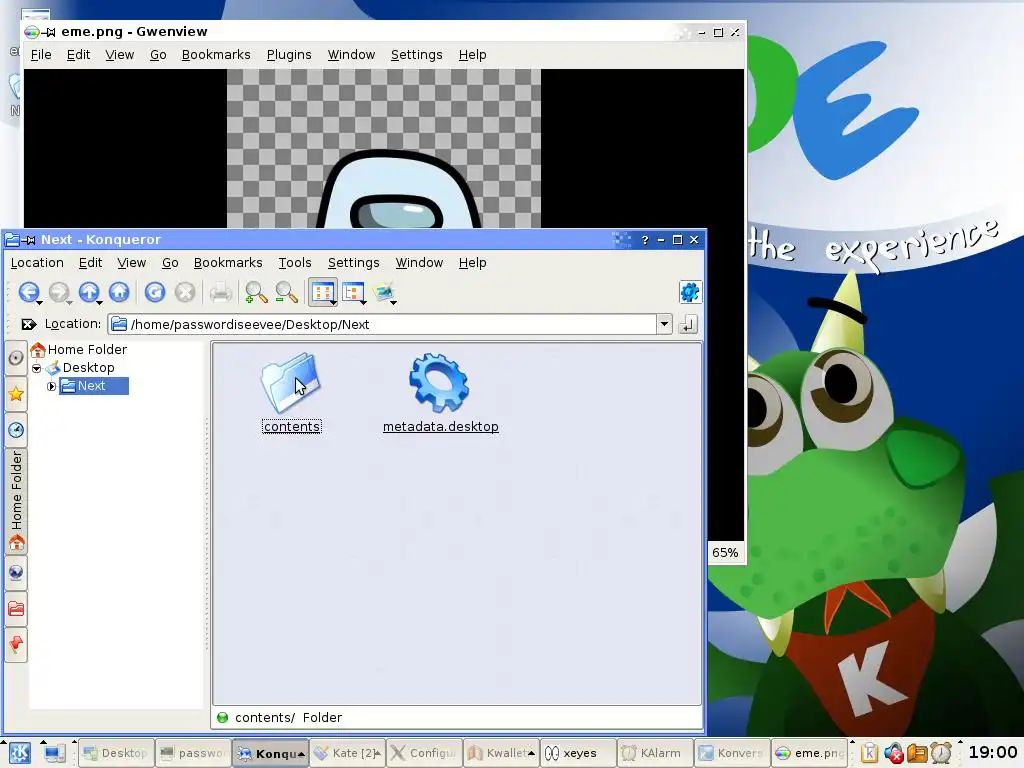Switch to eme.png taskbar button

tap(808, 753)
